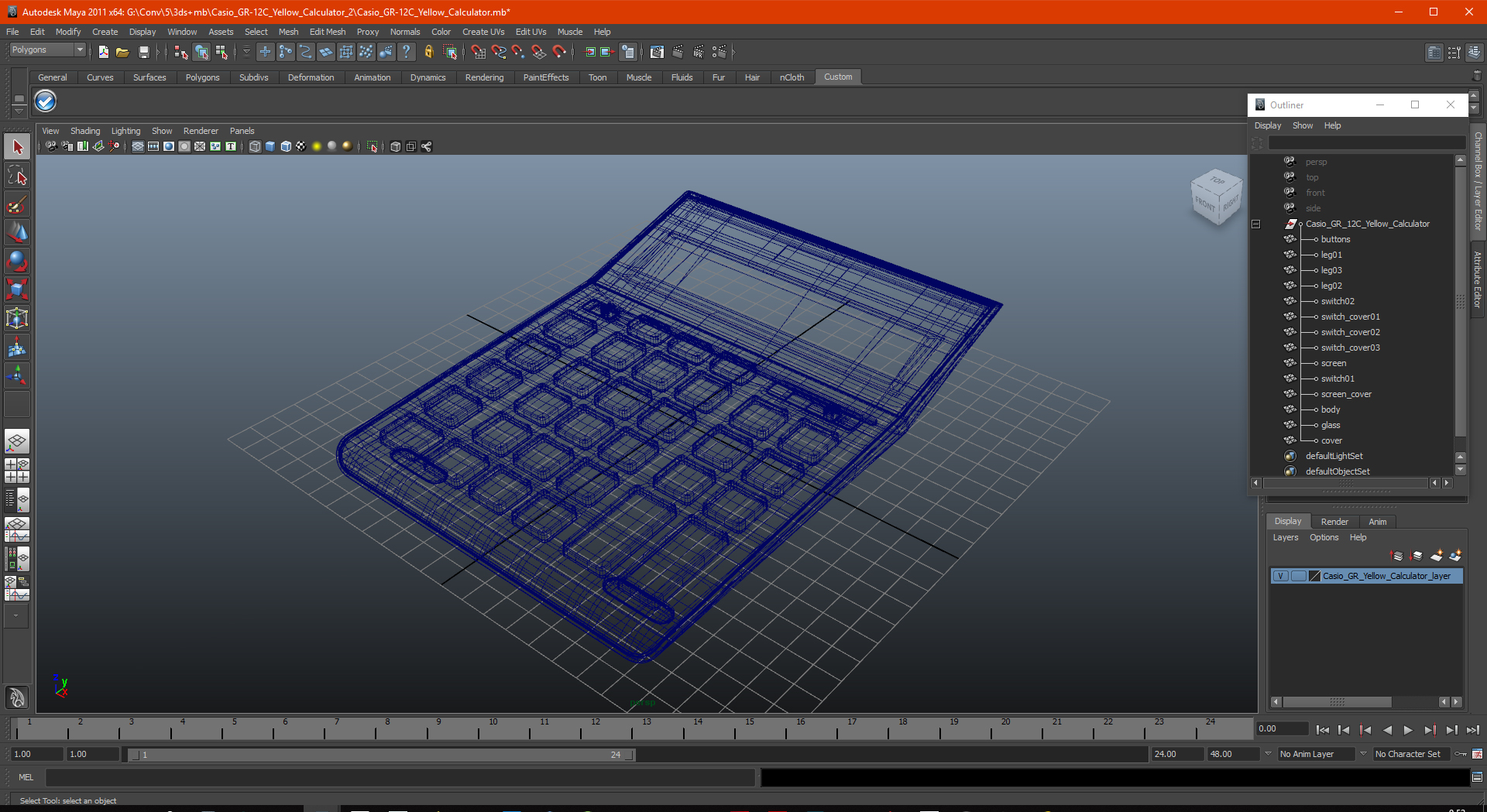This screenshot has height=812, width=1487.
Task: Click frame 12 on the time slider
Action: click(x=596, y=728)
